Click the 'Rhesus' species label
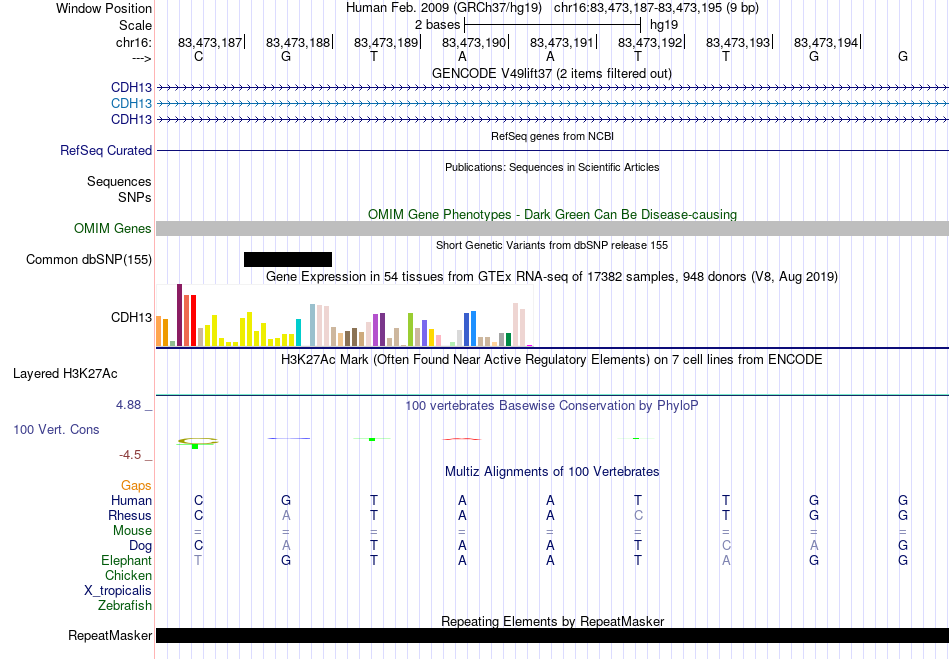Viewport: 950px width, 659px height. click(130, 515)
